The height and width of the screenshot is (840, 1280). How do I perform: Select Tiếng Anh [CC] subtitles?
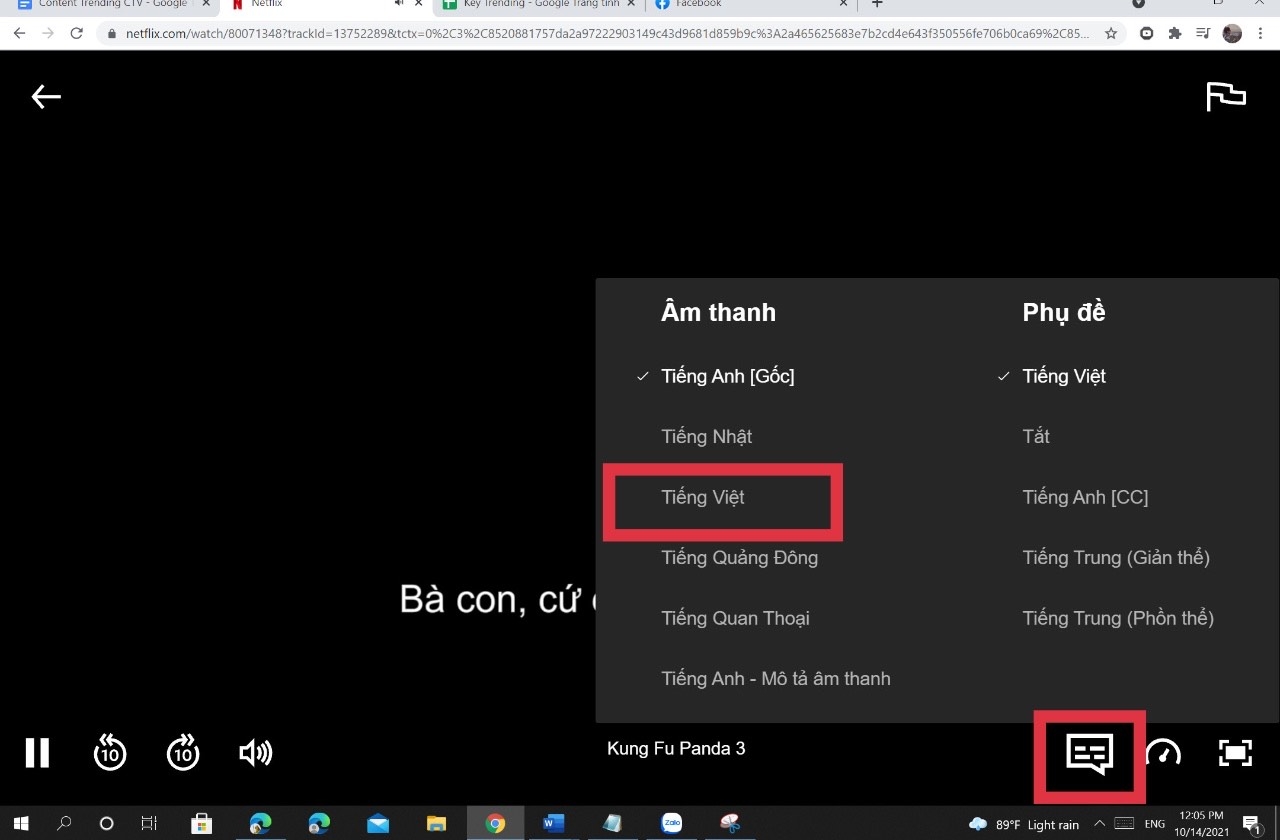(1085, 497)
